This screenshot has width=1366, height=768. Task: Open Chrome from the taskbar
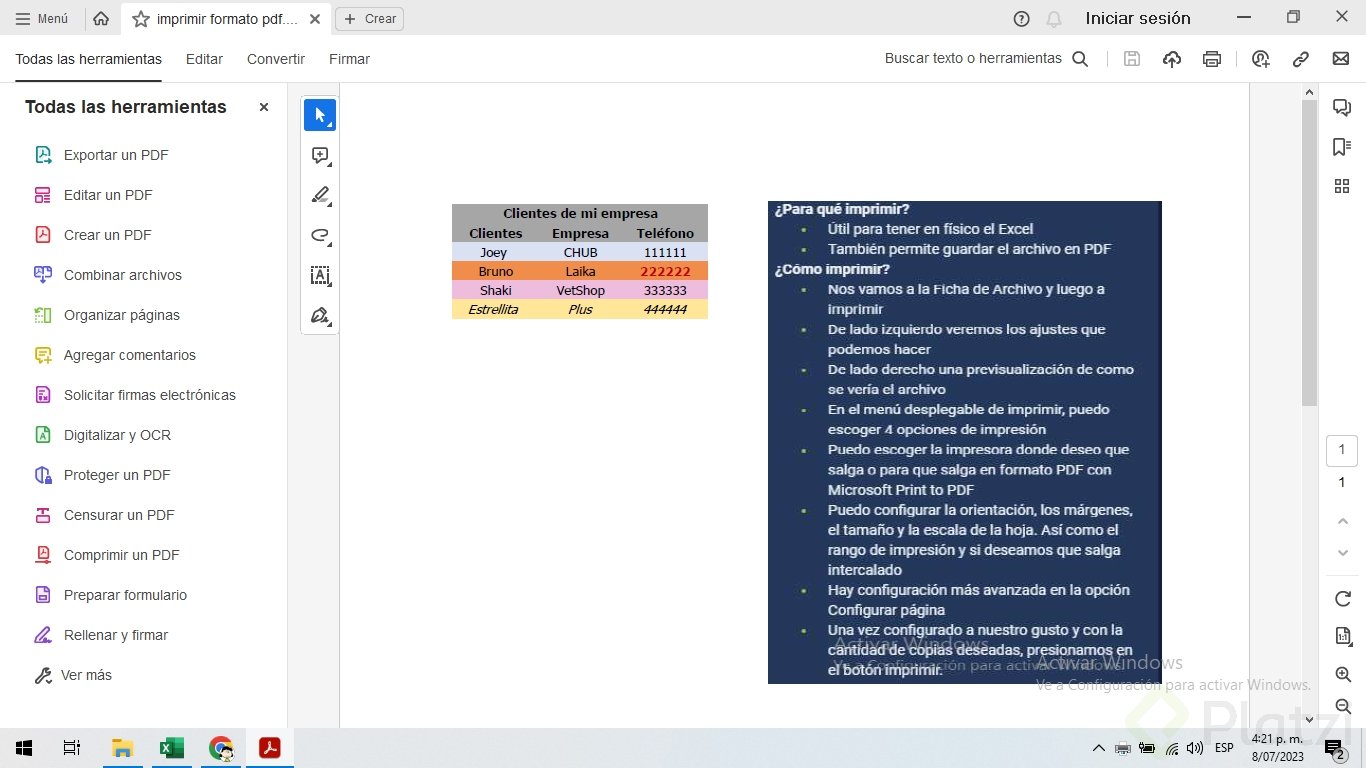click(x=221, y=748)
